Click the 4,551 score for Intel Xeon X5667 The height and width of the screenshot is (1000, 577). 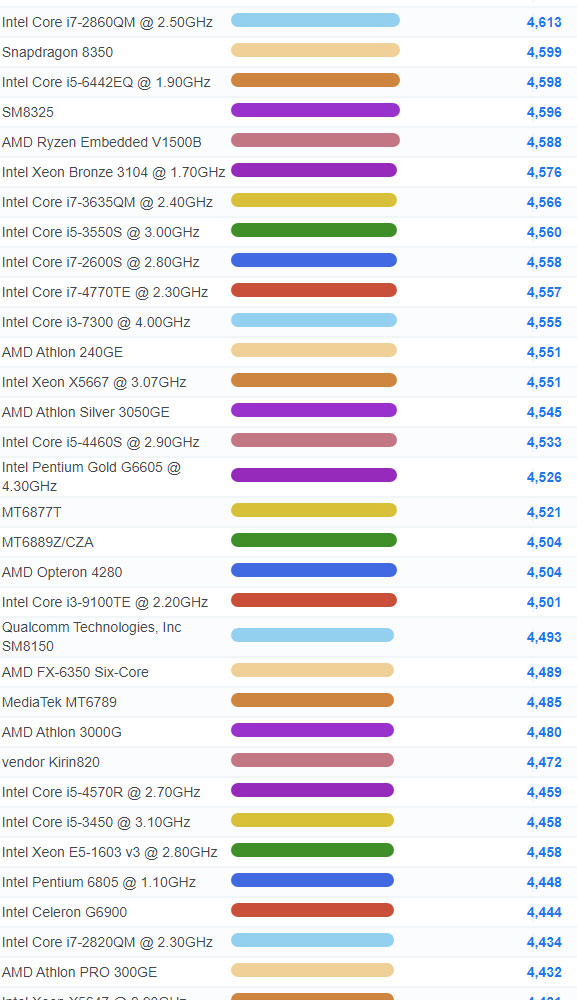click(544, 382)
